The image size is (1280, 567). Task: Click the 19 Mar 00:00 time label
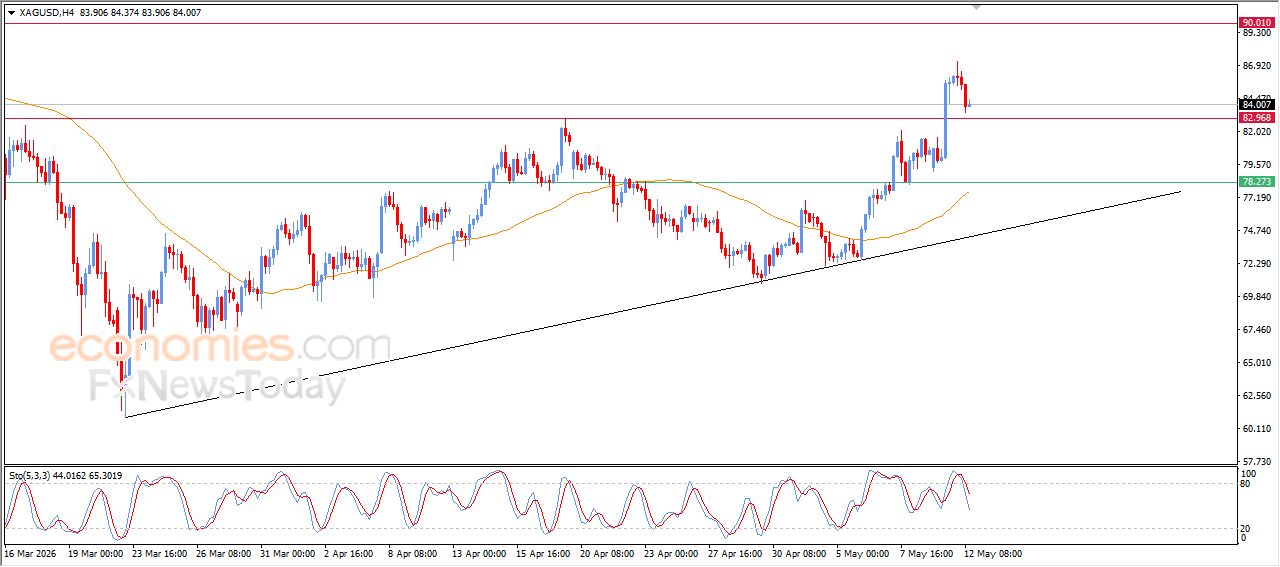(x=95, y=553)
